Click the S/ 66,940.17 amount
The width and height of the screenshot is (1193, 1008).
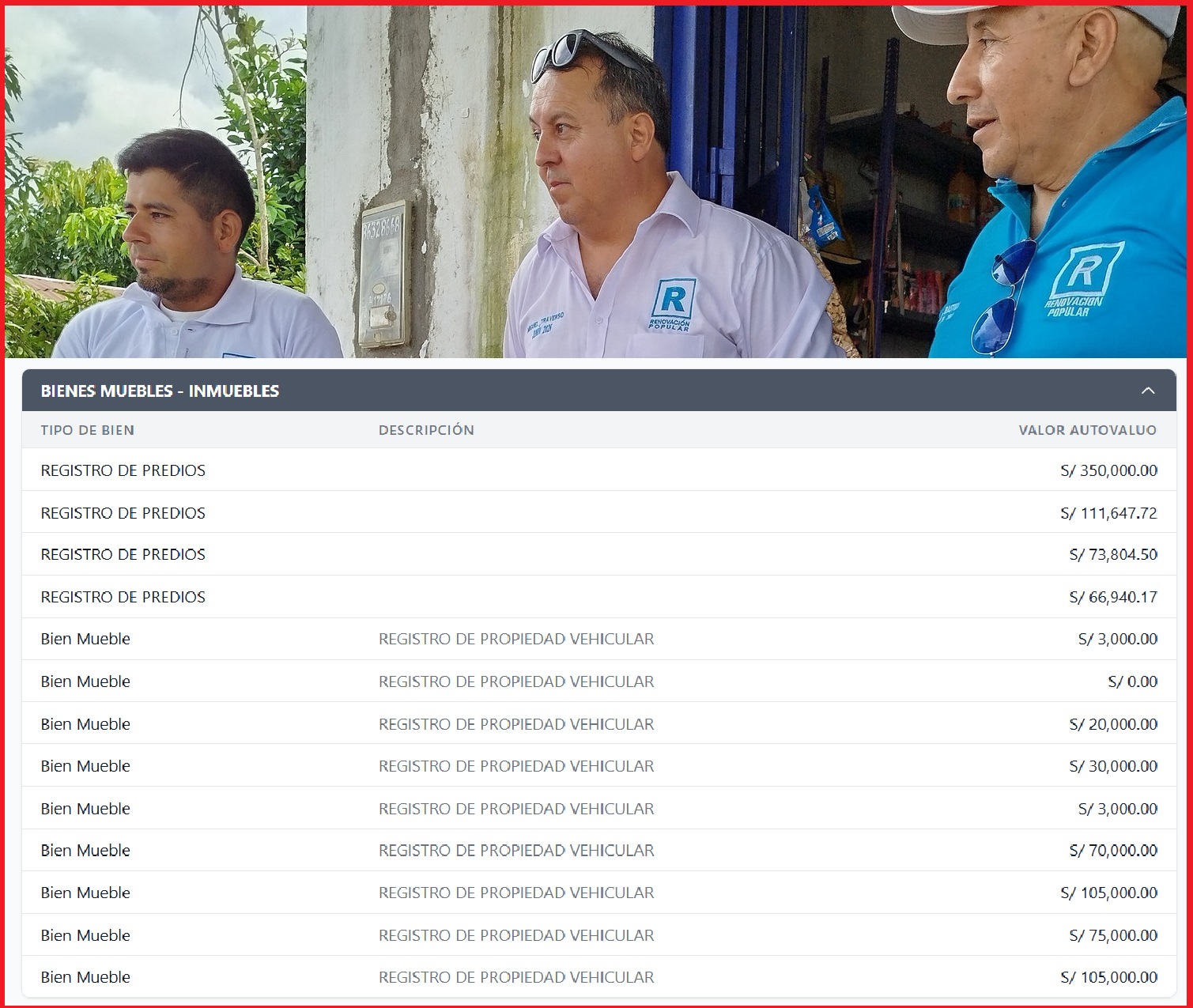click(x=1113, y=597)
